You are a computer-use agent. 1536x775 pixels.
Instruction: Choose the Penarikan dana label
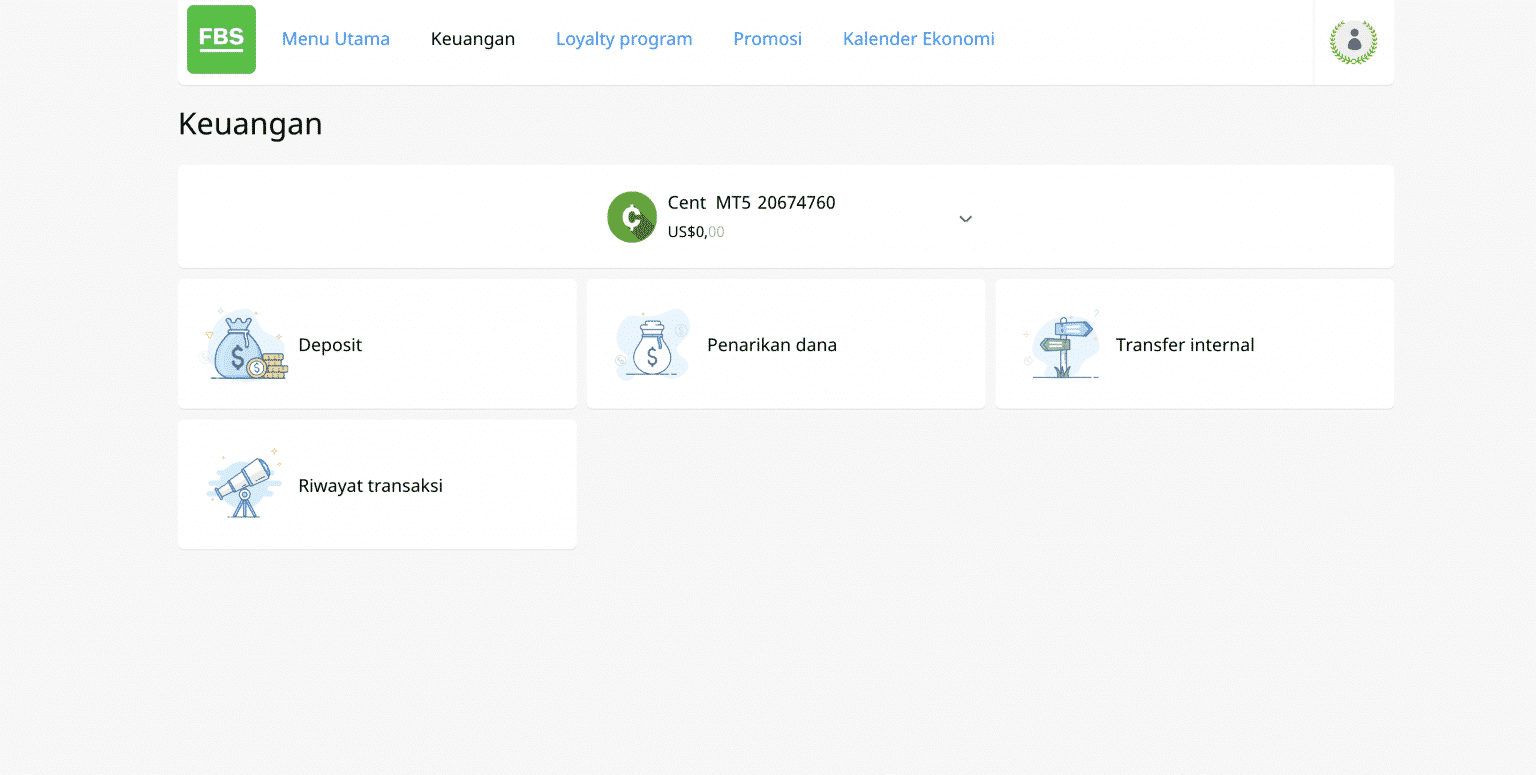click(x=772, y=345)
